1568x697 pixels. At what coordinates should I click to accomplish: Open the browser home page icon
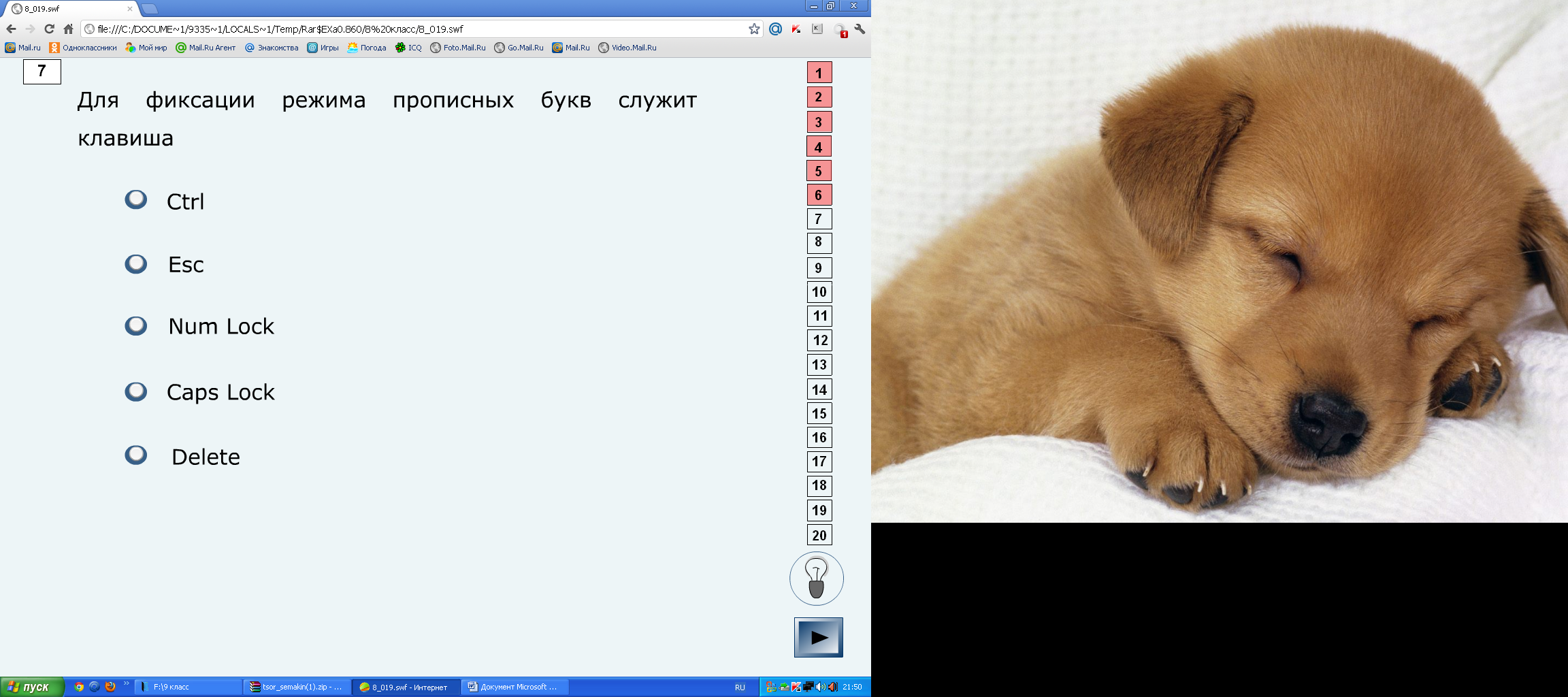point(68,29)
